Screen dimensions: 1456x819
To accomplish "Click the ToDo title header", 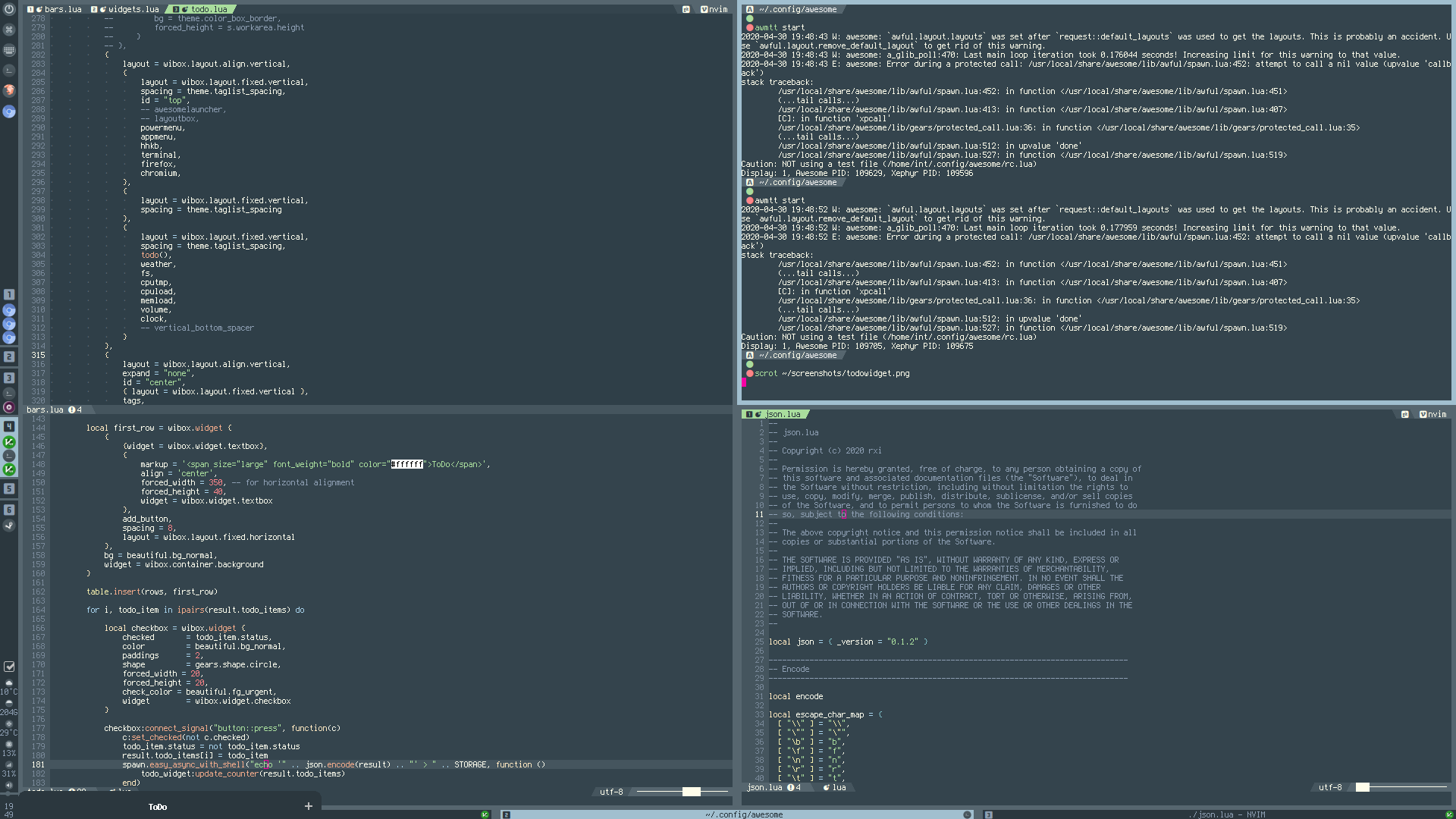I will pyautogui.click(x=158, y=807).
